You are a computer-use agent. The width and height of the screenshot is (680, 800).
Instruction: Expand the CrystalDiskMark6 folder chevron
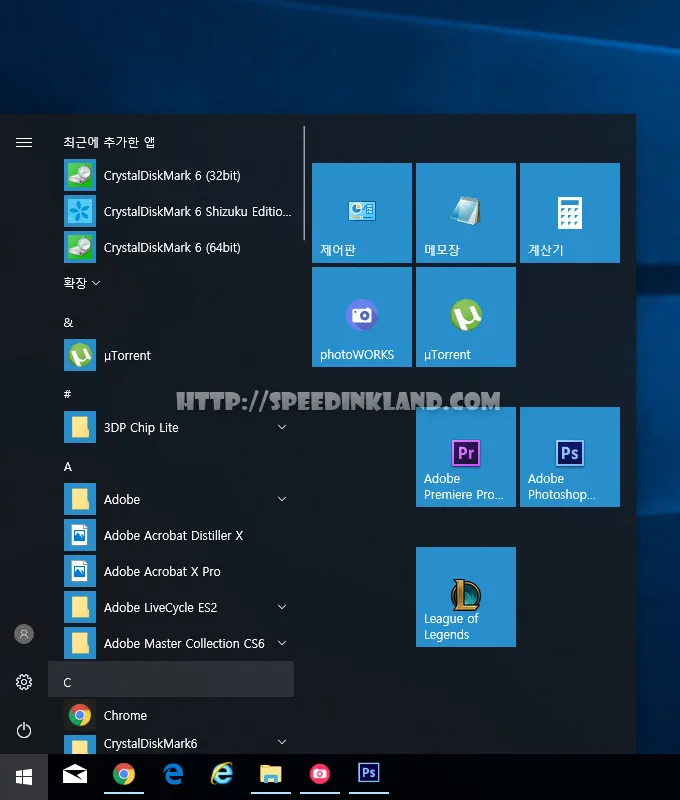(282, 742)
